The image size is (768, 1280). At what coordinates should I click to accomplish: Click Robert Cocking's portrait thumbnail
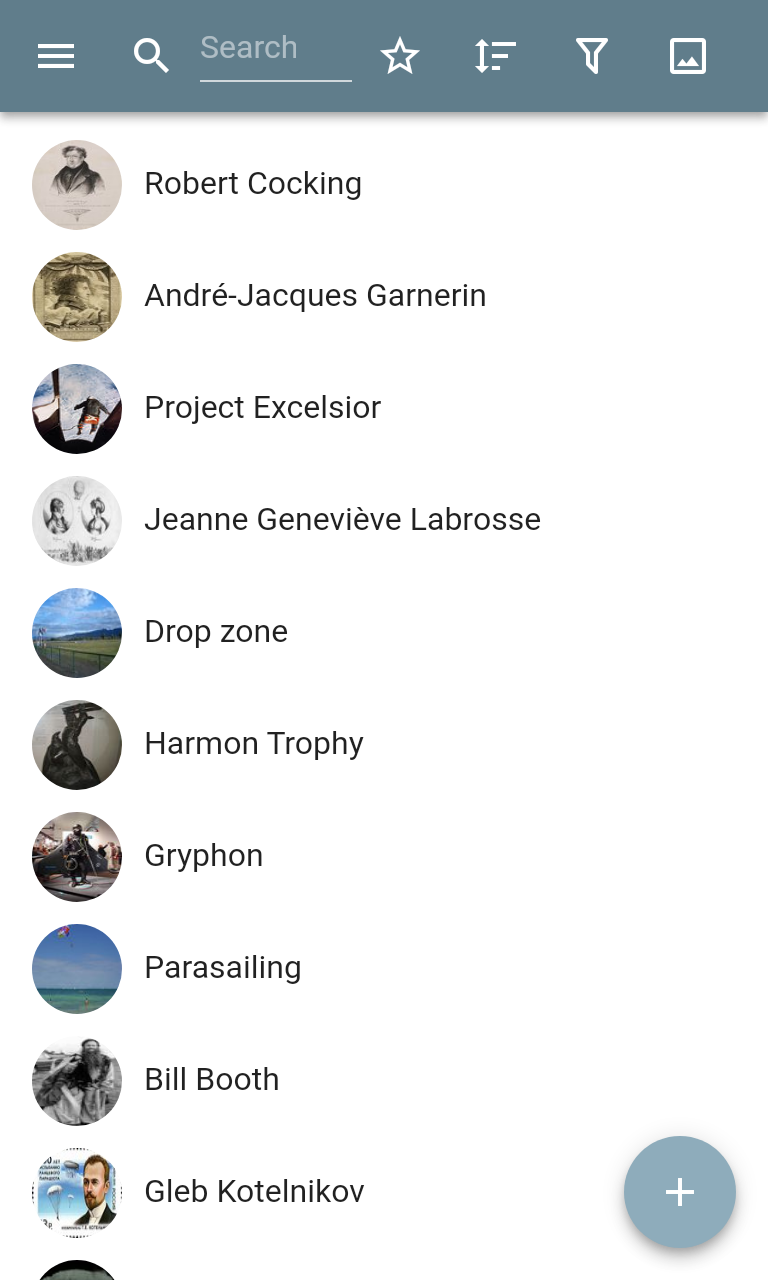[x=77, y=184]
